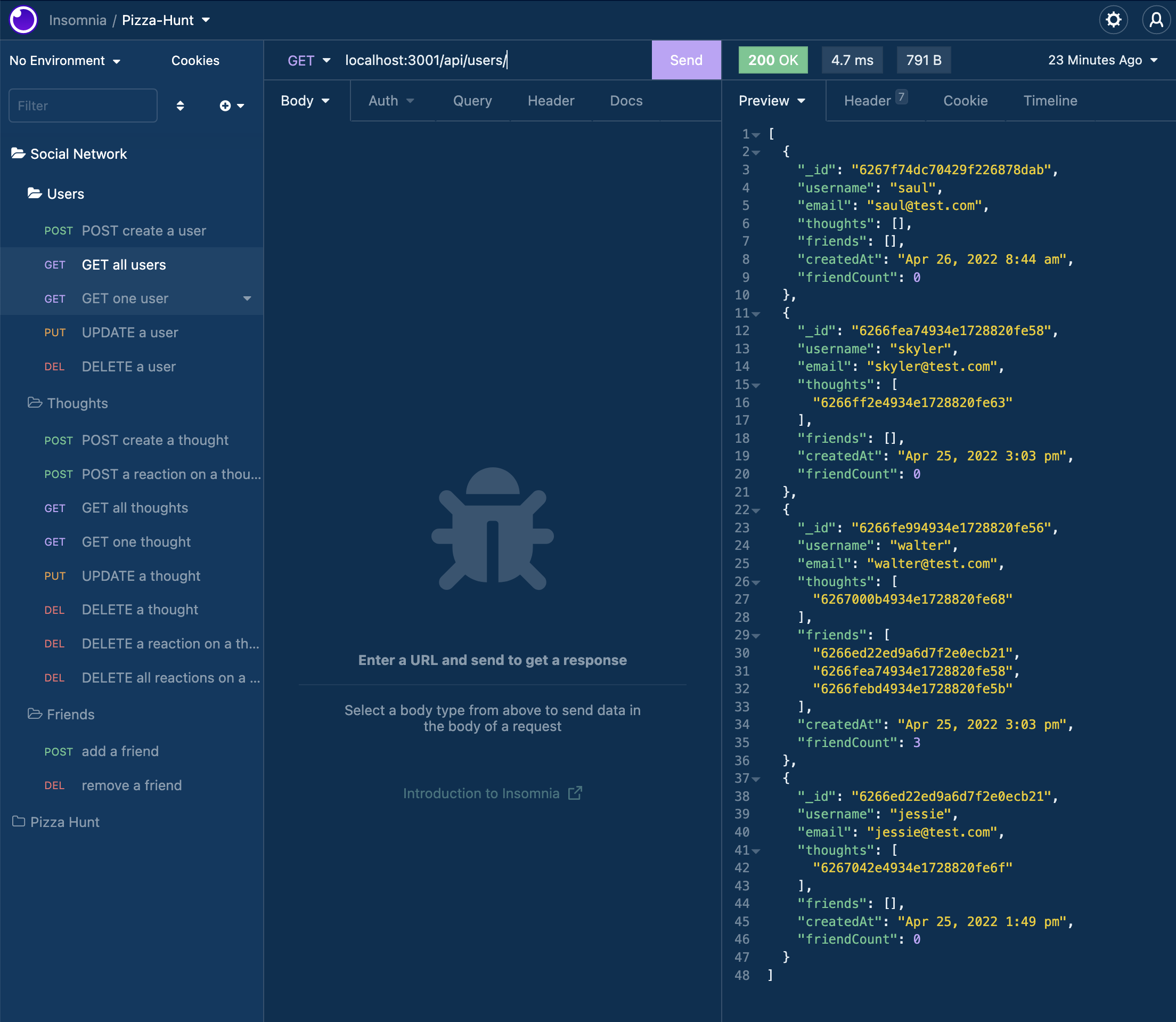This screenshot has height=1022, width=1176.
Task: Click the Social Network folder icon
Action: [x=18, y=153]
